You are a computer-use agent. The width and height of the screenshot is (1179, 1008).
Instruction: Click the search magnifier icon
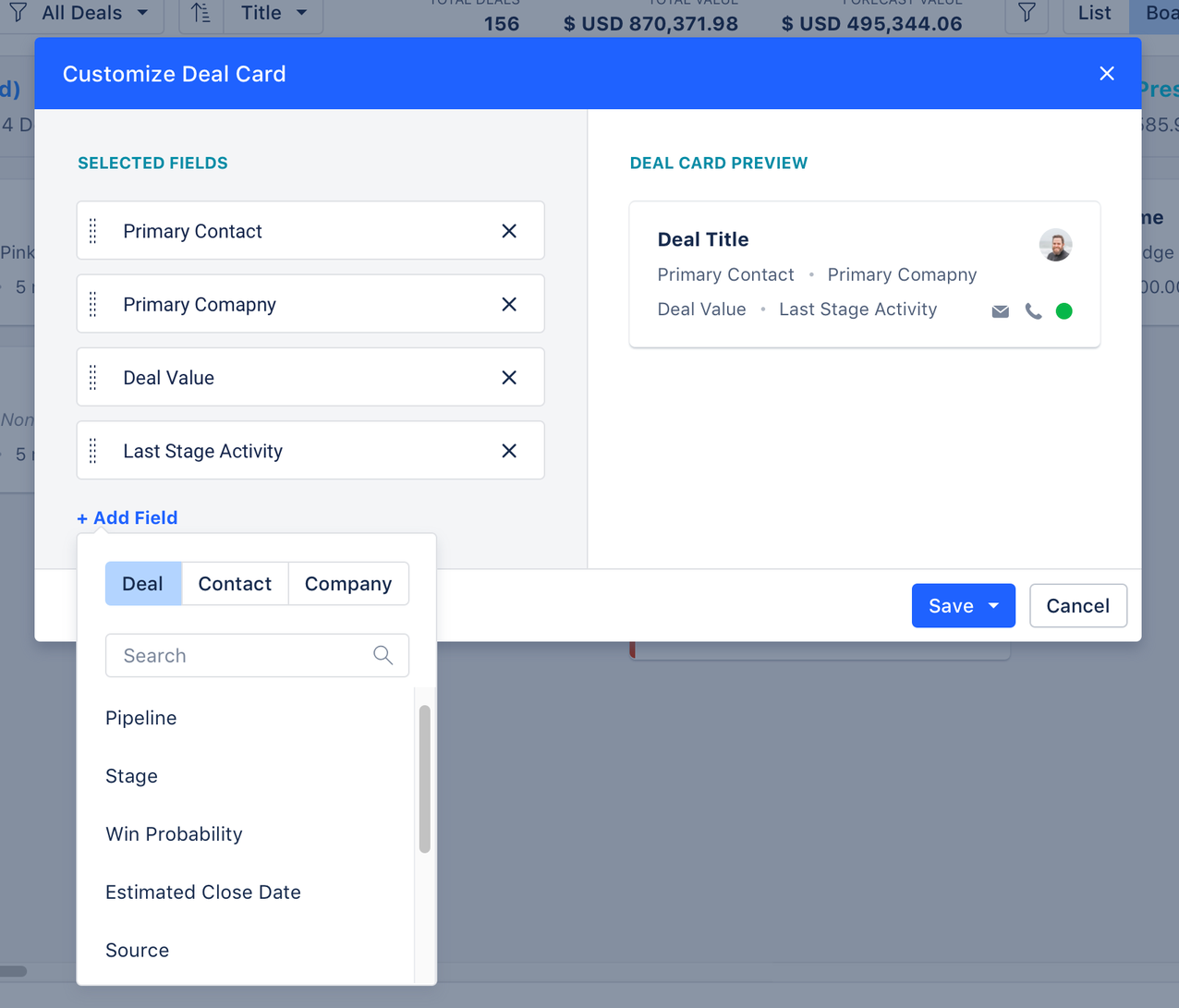[383, 655]
